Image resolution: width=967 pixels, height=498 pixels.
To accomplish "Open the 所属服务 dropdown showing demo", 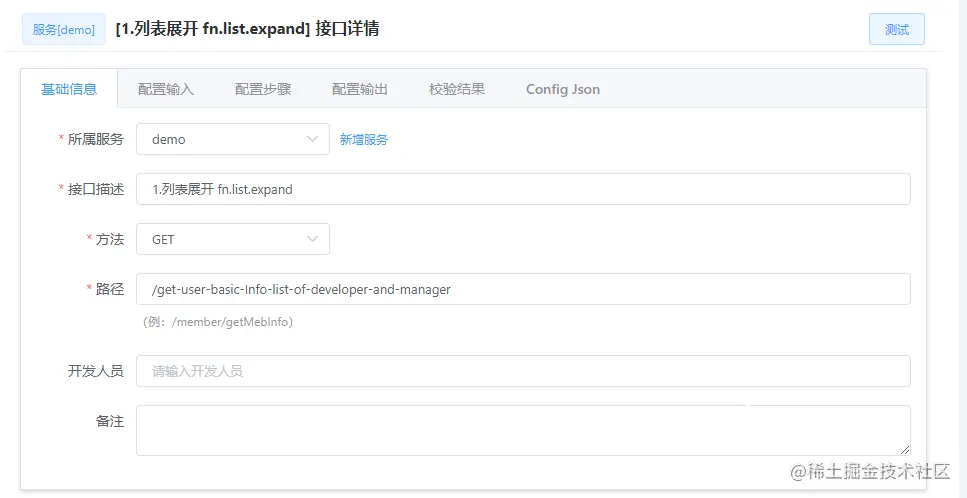I will pyautogui.click(x=233, y=139).
